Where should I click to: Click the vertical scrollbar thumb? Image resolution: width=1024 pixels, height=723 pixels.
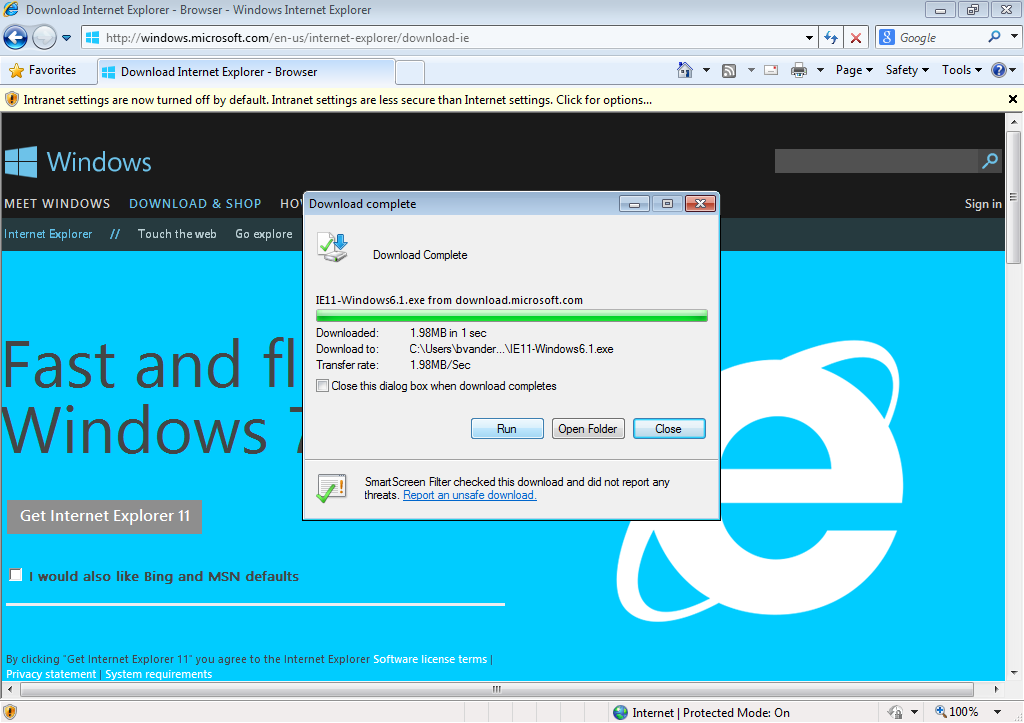pos(1013,197)
